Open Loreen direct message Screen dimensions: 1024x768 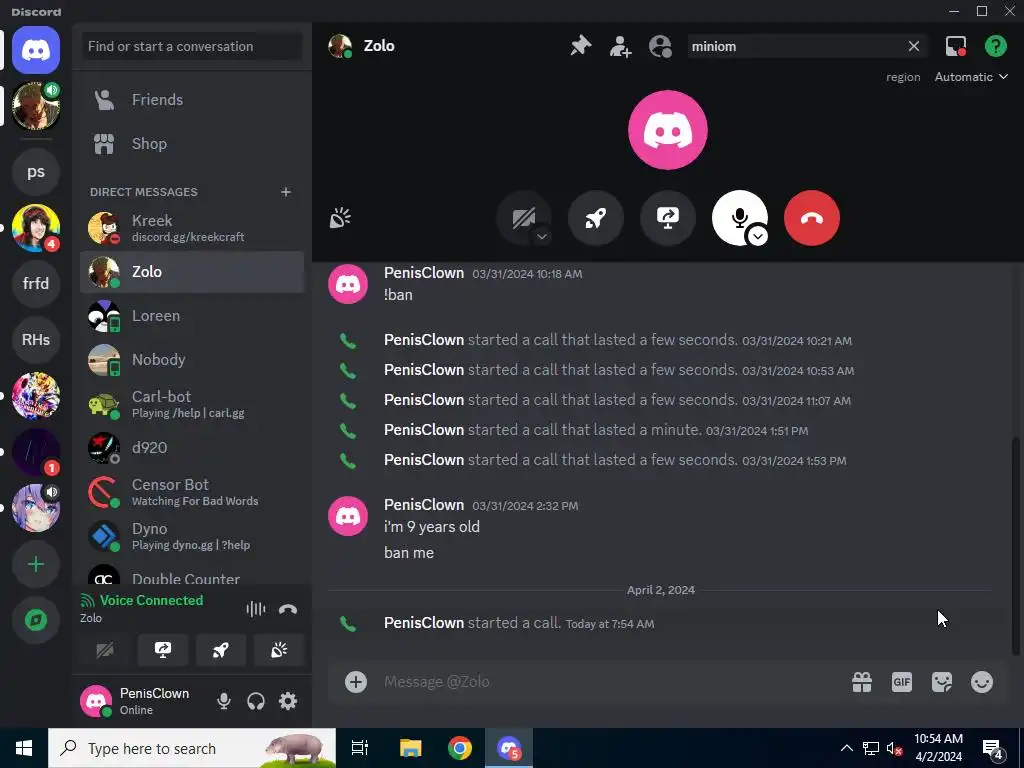192,316
